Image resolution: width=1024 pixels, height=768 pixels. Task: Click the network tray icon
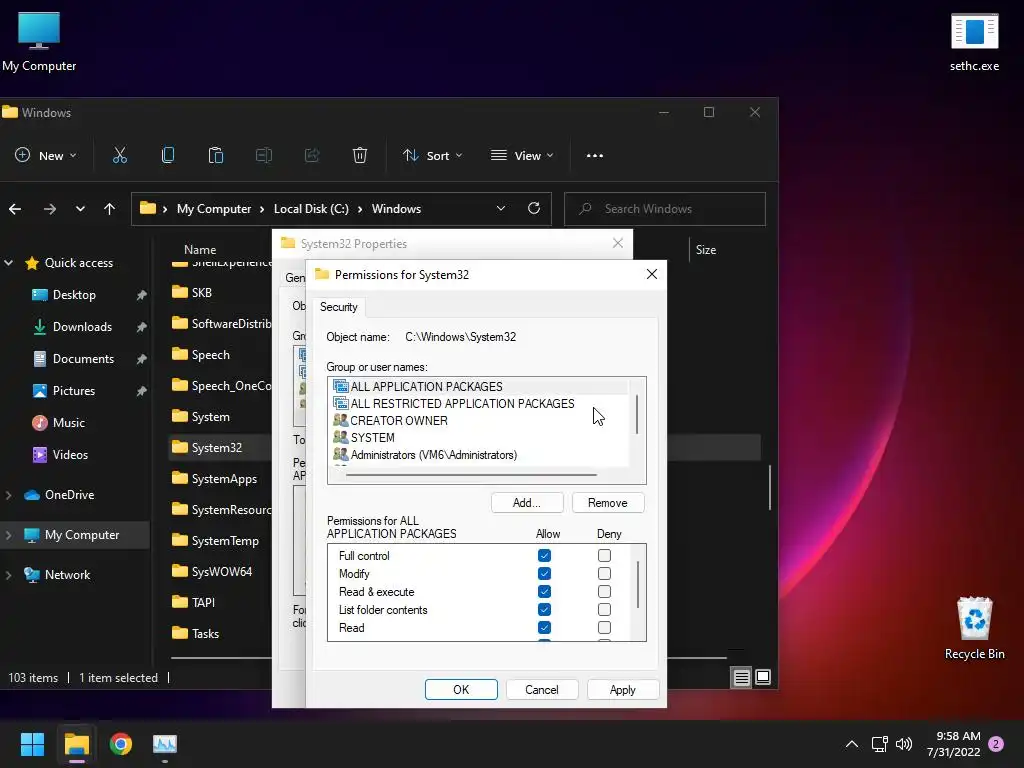(879, 744)
